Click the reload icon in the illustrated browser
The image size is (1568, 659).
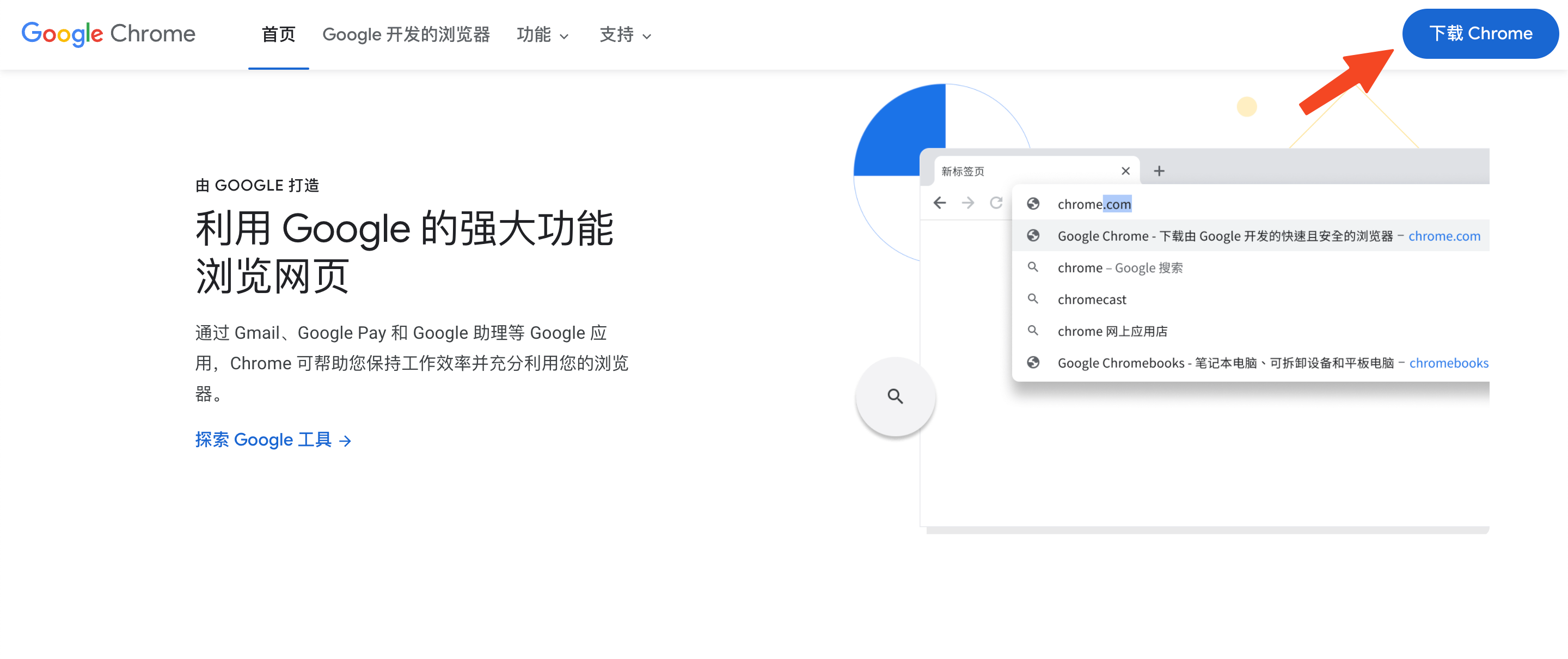996,203
